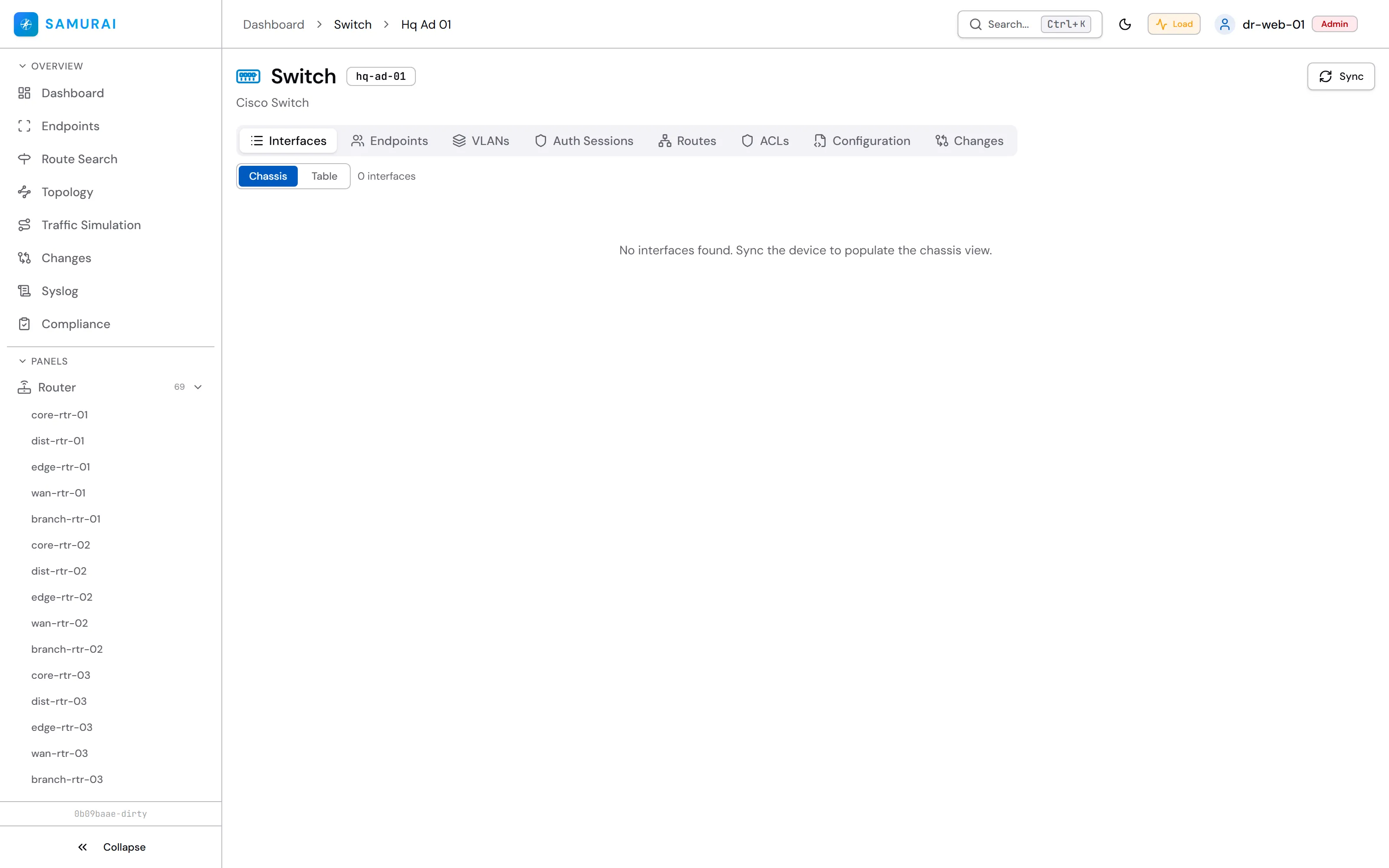Switch to the Configuration tab
This screenshot has height=868, width=1389.
click(x=862, y=141)
